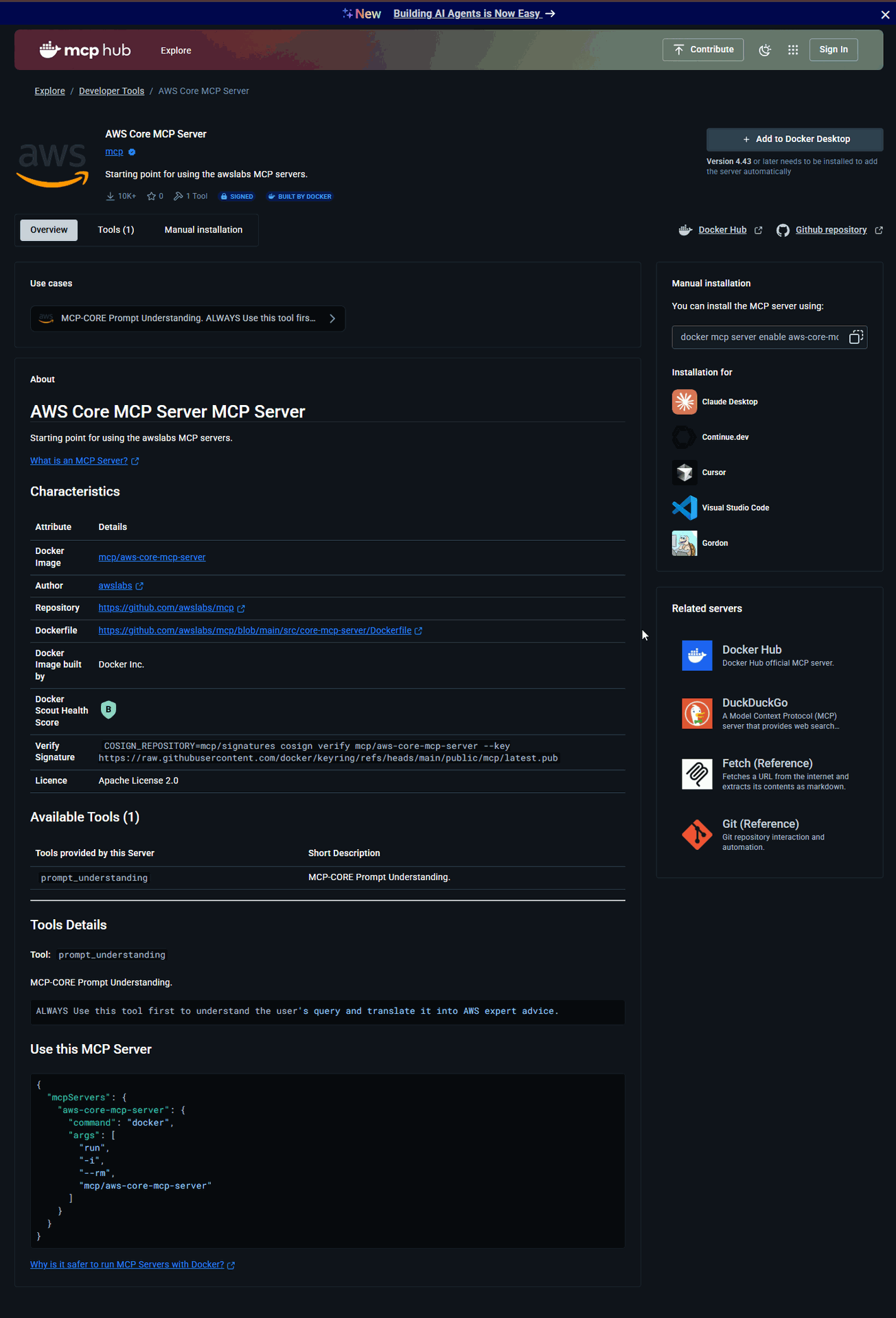
Task: Open the Docker Hub related server title
Action: (x=752, y=650)
